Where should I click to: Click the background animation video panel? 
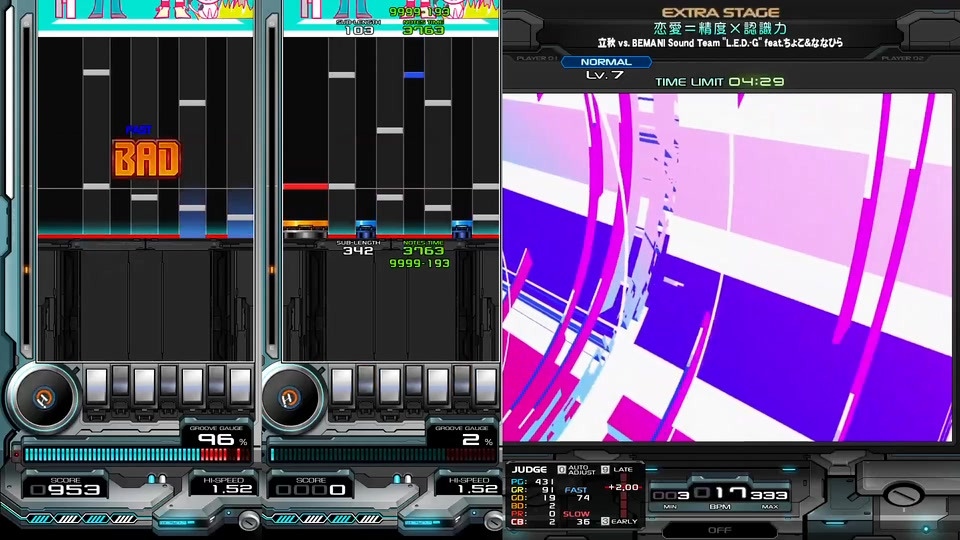pos(727,267)
